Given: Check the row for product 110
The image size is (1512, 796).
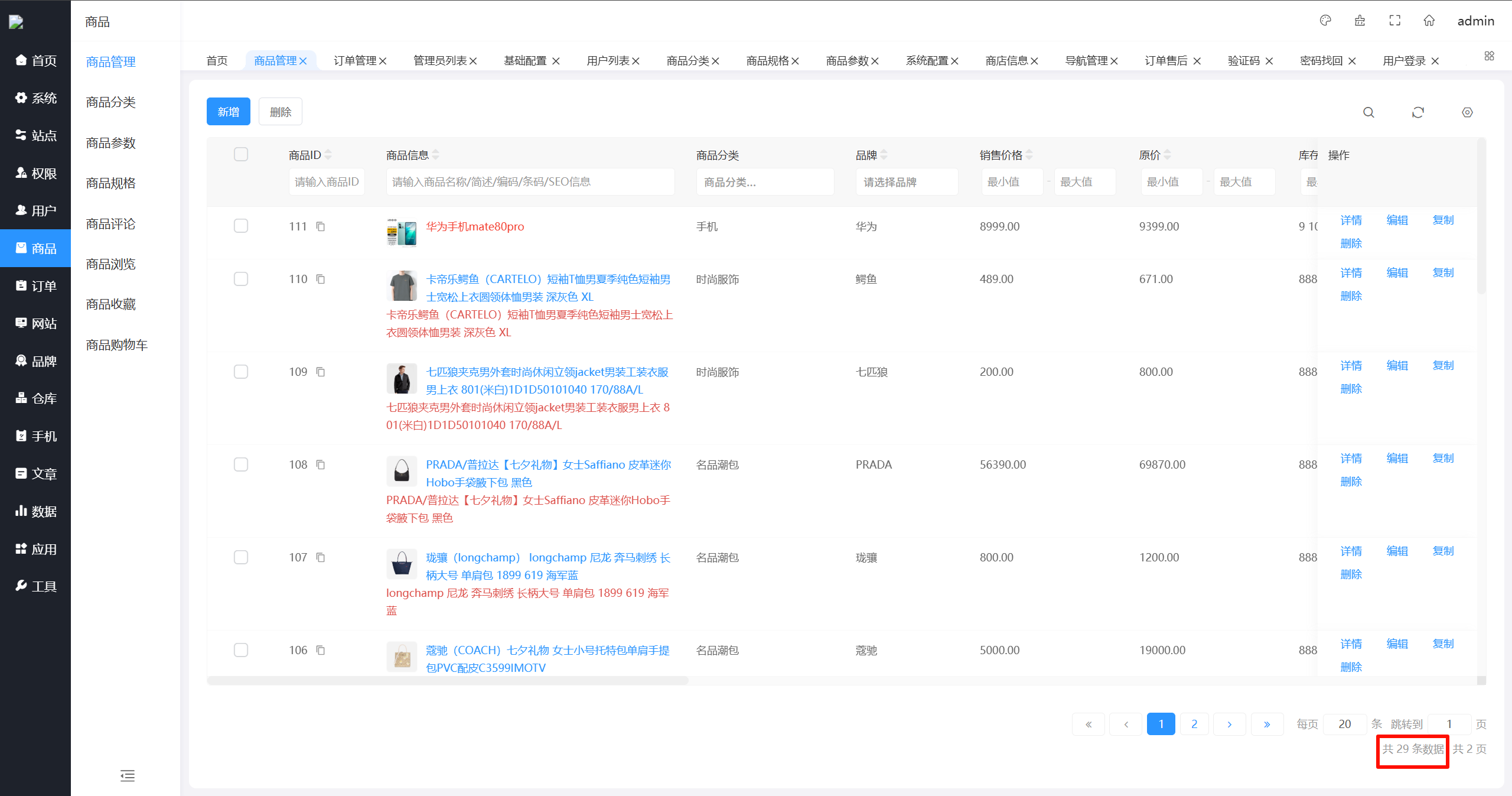Looking at the screenshot, I should [241, 278].
